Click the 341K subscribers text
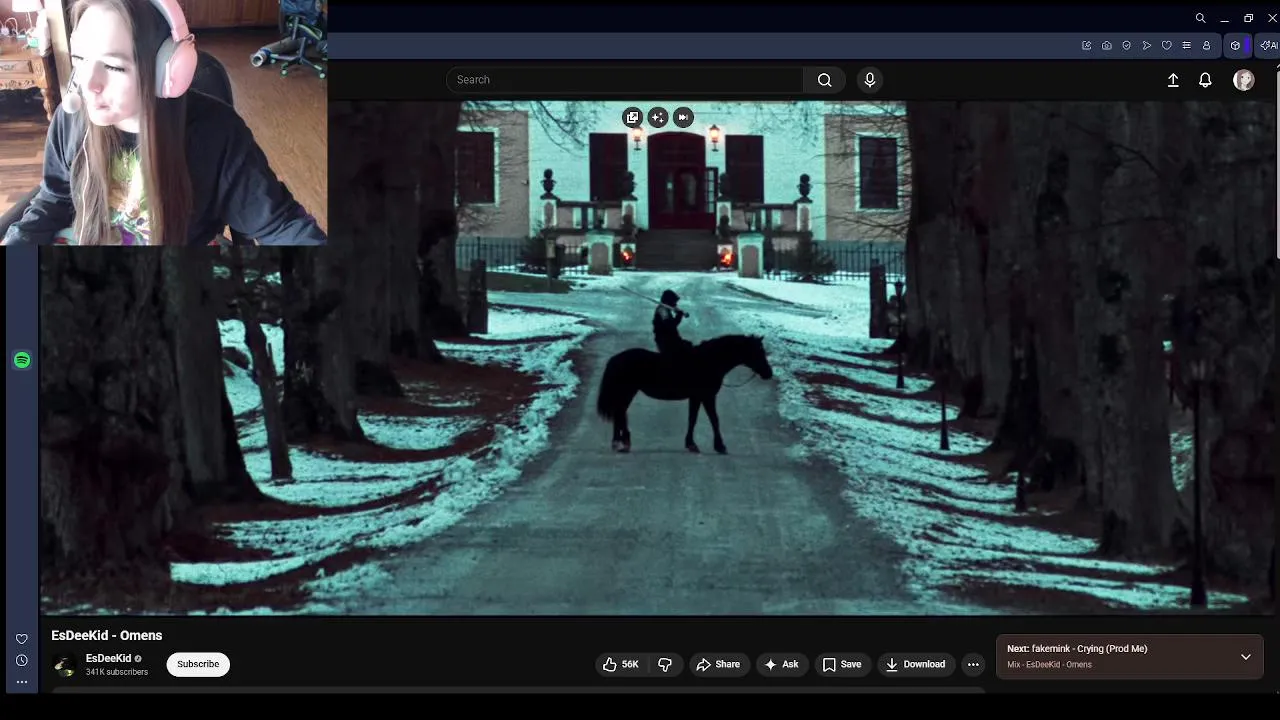This screenshot has width=1280, height=720. click(117, 672)
